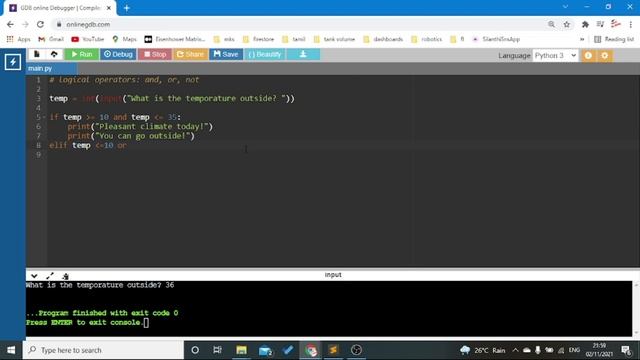Open the Windows Start menu
This screenshot has height=360, width=640.
[x=11, y=350]
